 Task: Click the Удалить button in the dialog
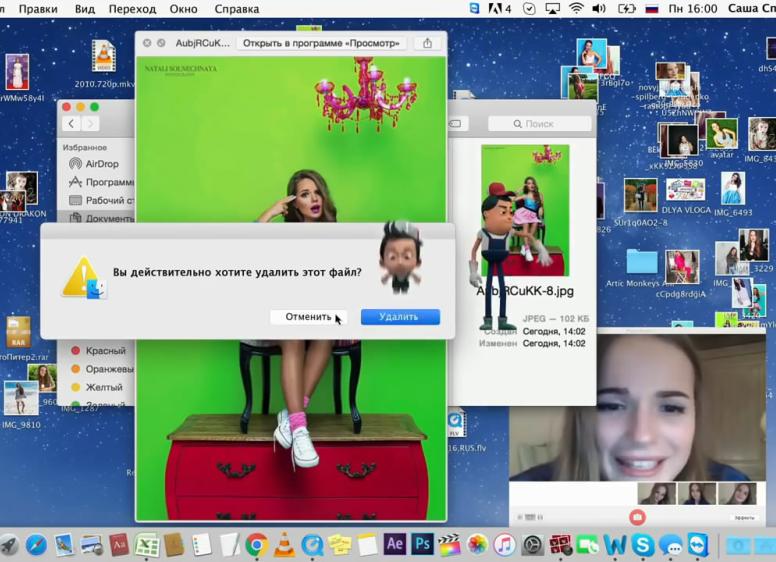pyautogui.click(x=400, y=317)
